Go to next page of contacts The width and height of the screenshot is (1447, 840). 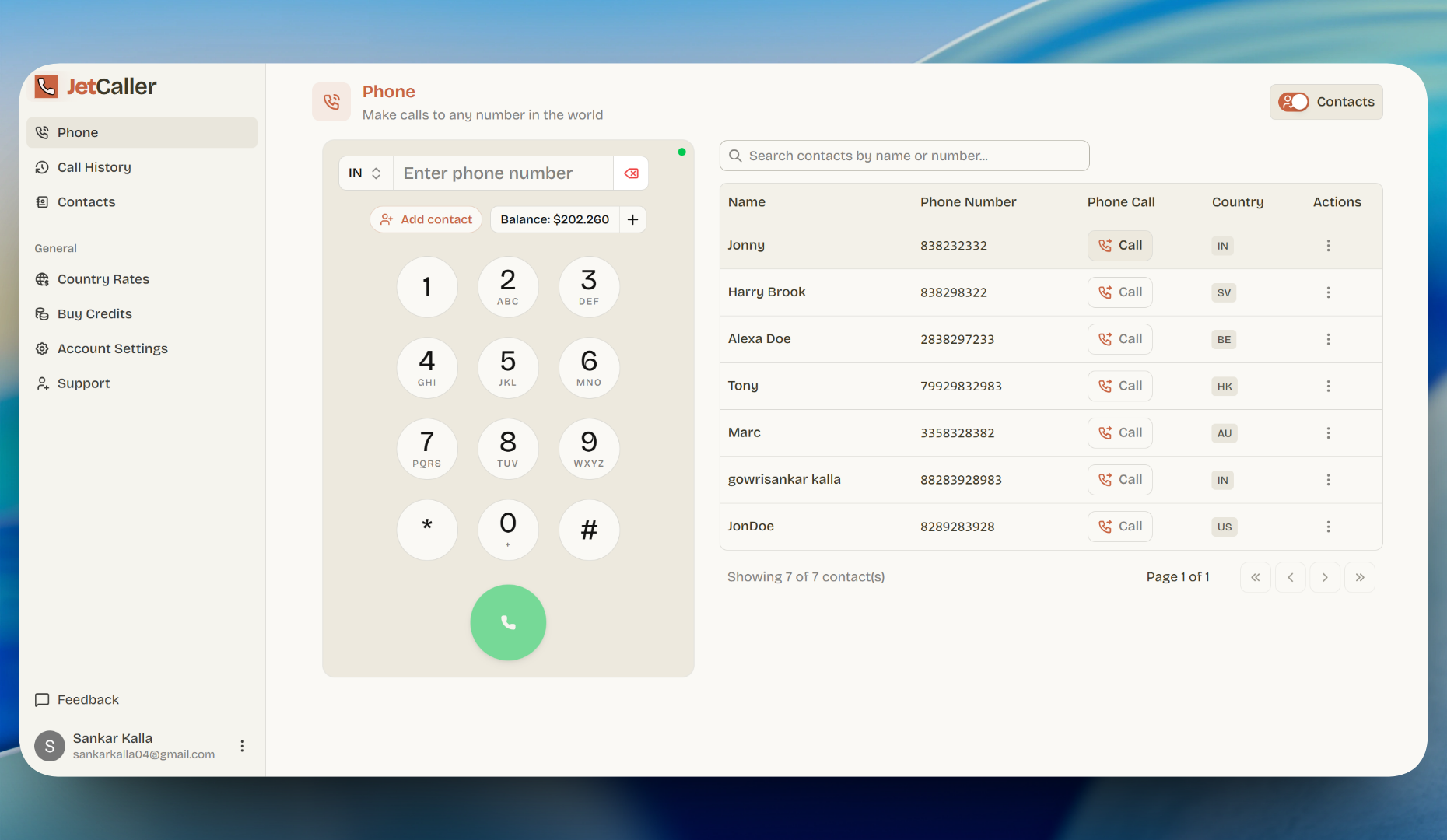pos(1325,577)
